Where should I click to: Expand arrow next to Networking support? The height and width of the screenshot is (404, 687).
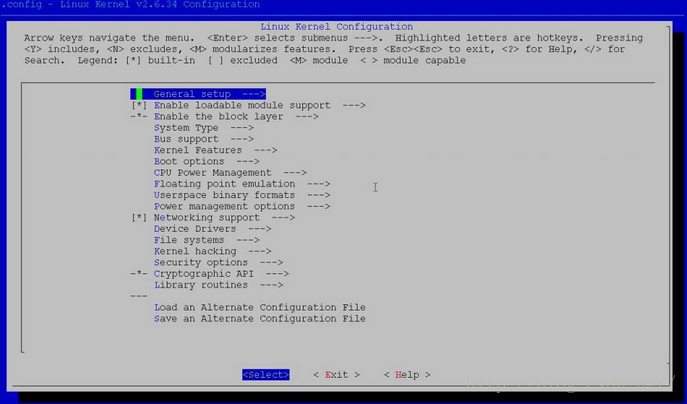tap(283, 218)
